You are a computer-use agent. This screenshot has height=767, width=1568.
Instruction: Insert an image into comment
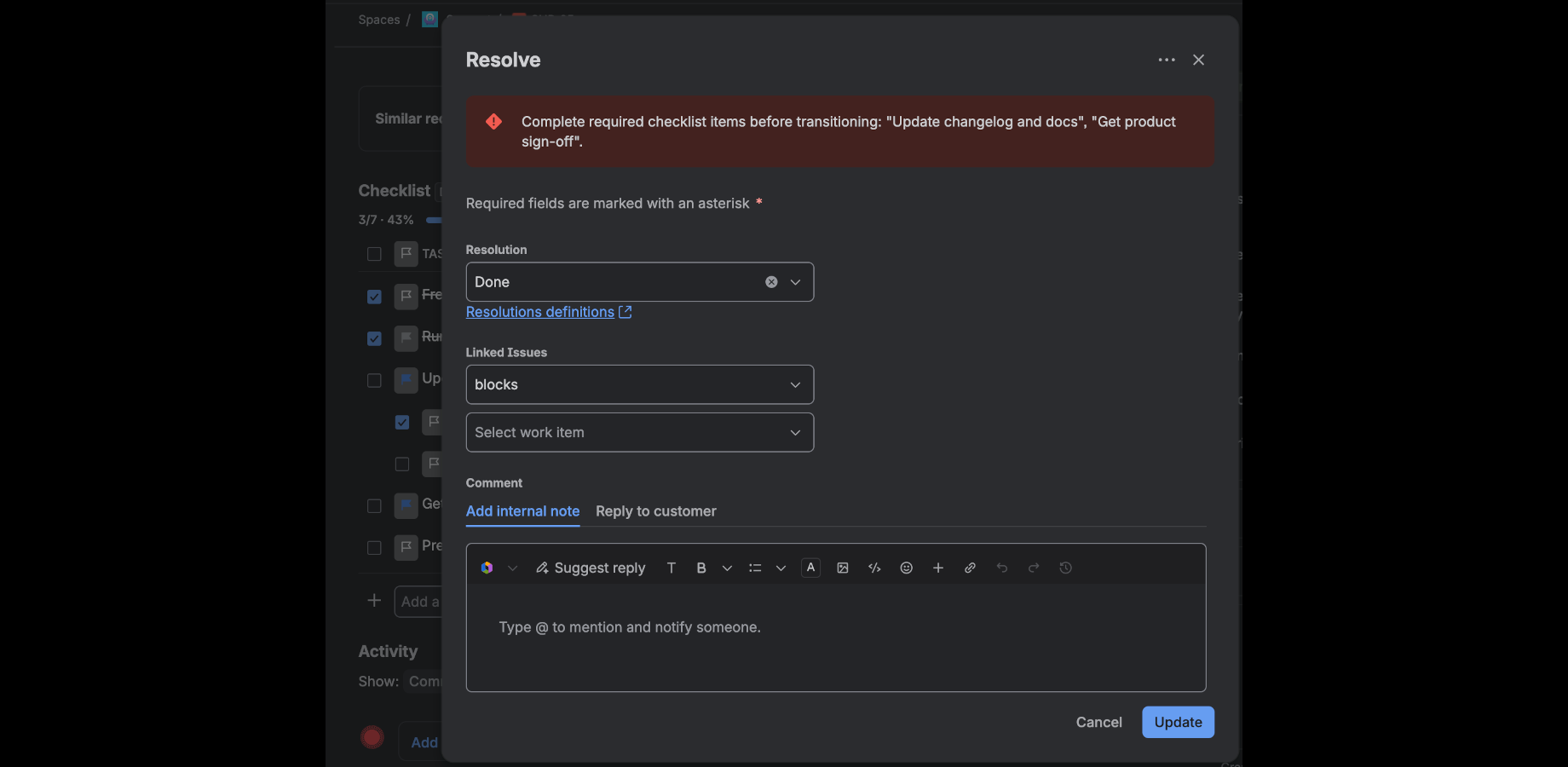tap(843, 568)
